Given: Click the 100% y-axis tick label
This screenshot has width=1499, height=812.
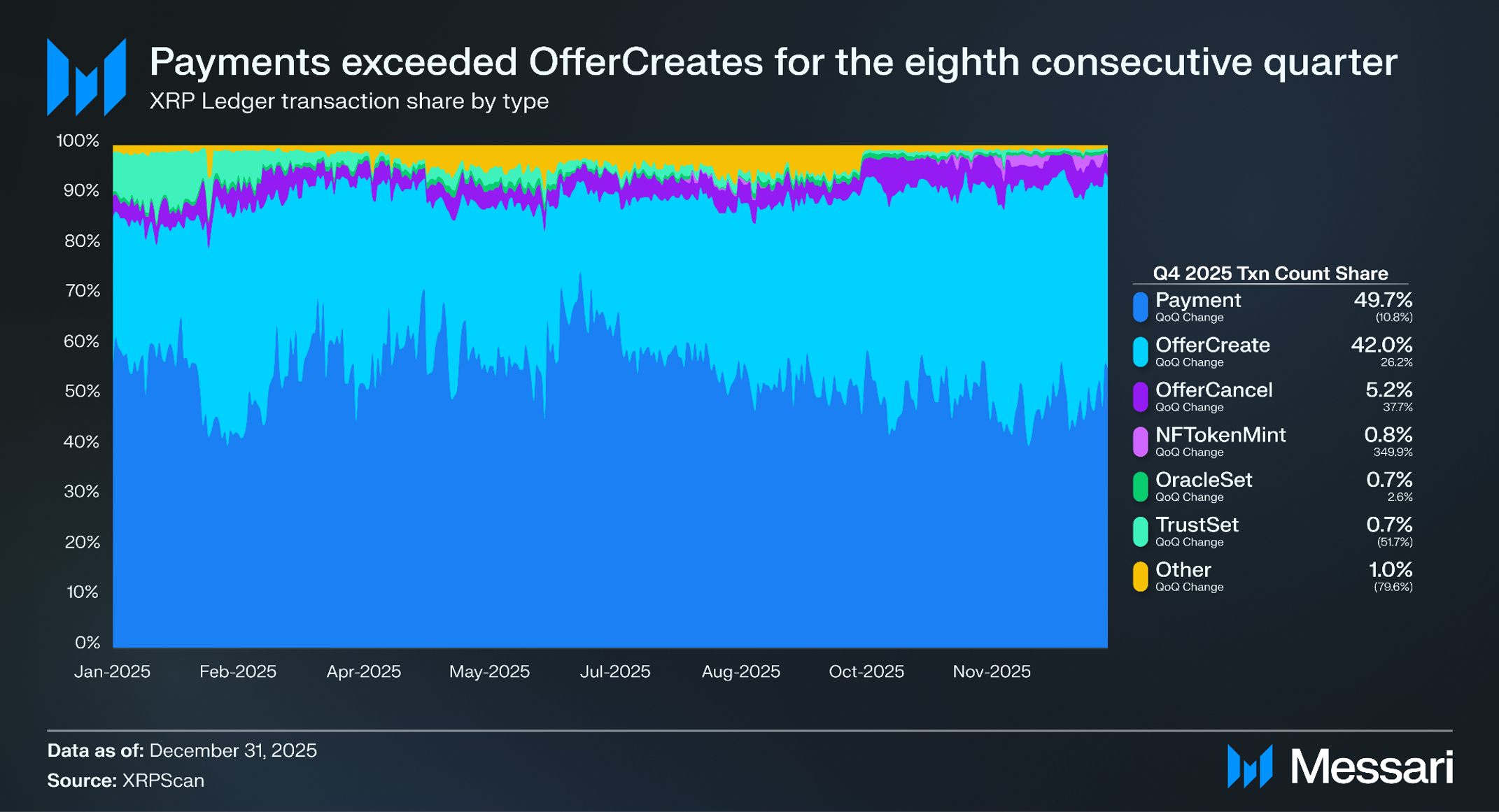Looking at the screenshot, I should point(78,141).
